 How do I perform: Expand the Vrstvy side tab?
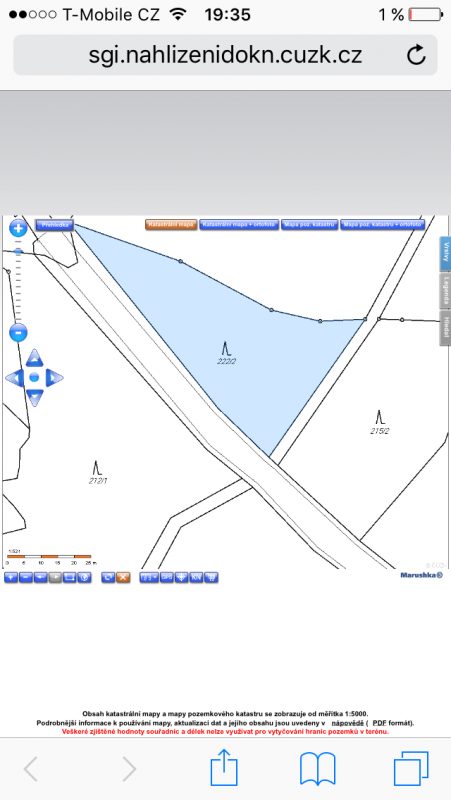(x=445, y=254)
